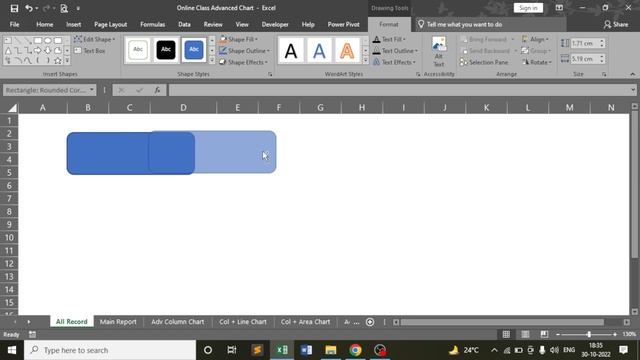Click the Insert Function fx button

(157, 90)
